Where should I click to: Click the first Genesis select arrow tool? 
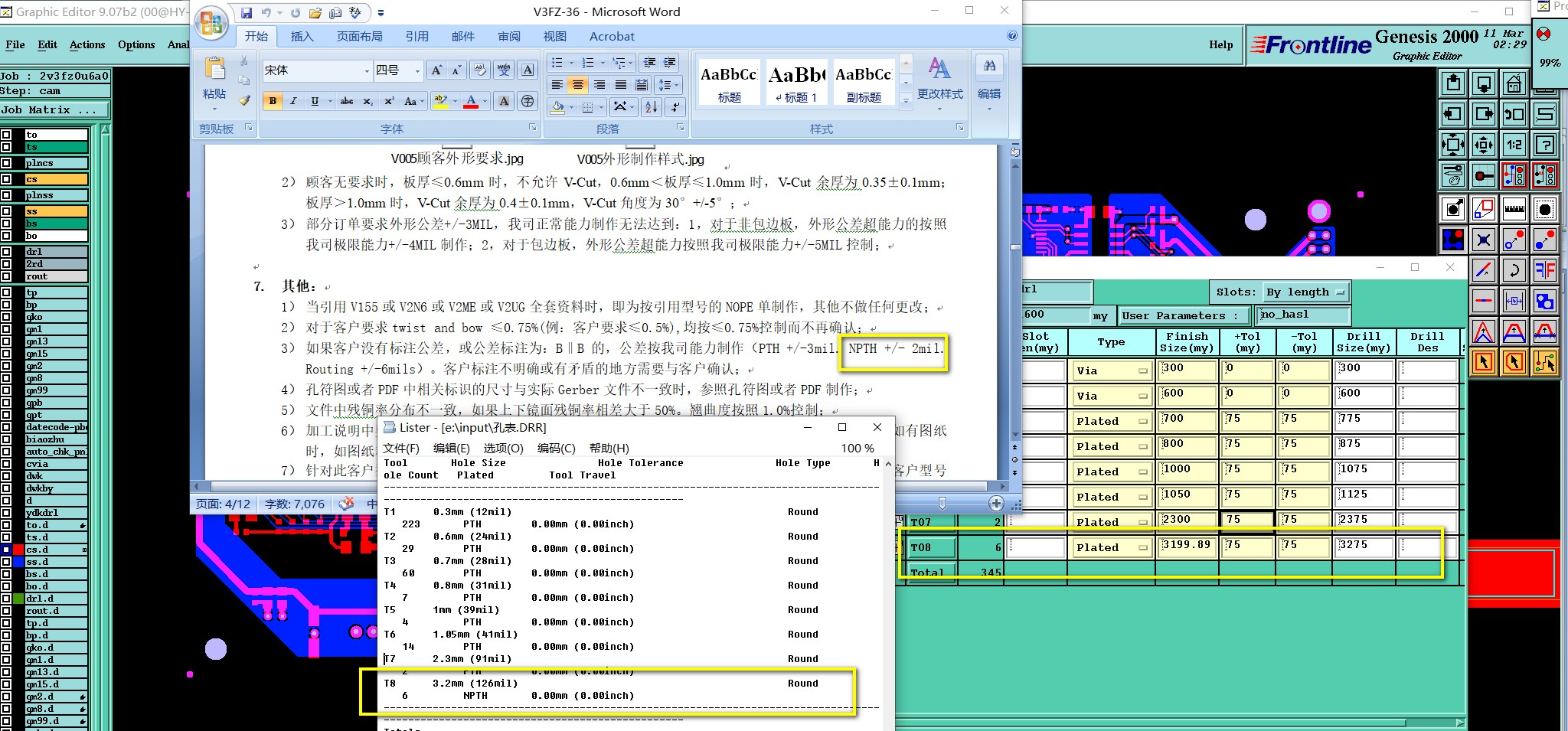1483,361
